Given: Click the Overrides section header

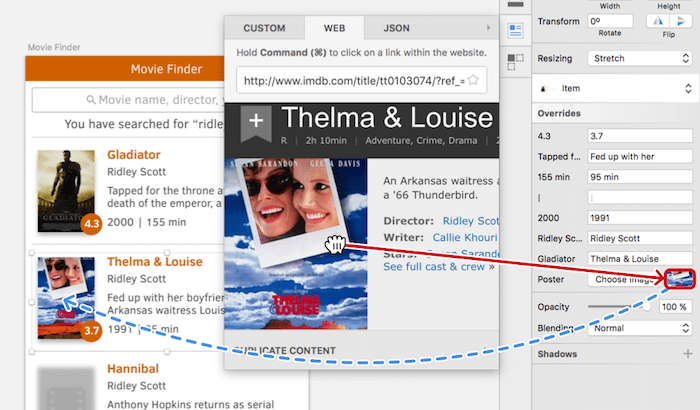Looking at the screenshot, I should 559,113.
